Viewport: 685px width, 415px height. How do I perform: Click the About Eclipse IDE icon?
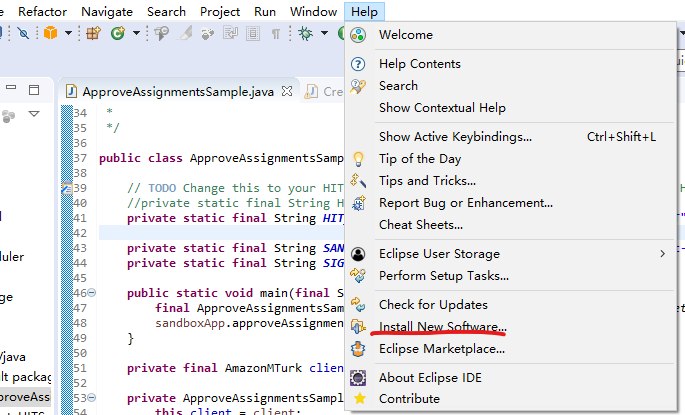pyautogui.click(x=358, y=377)
